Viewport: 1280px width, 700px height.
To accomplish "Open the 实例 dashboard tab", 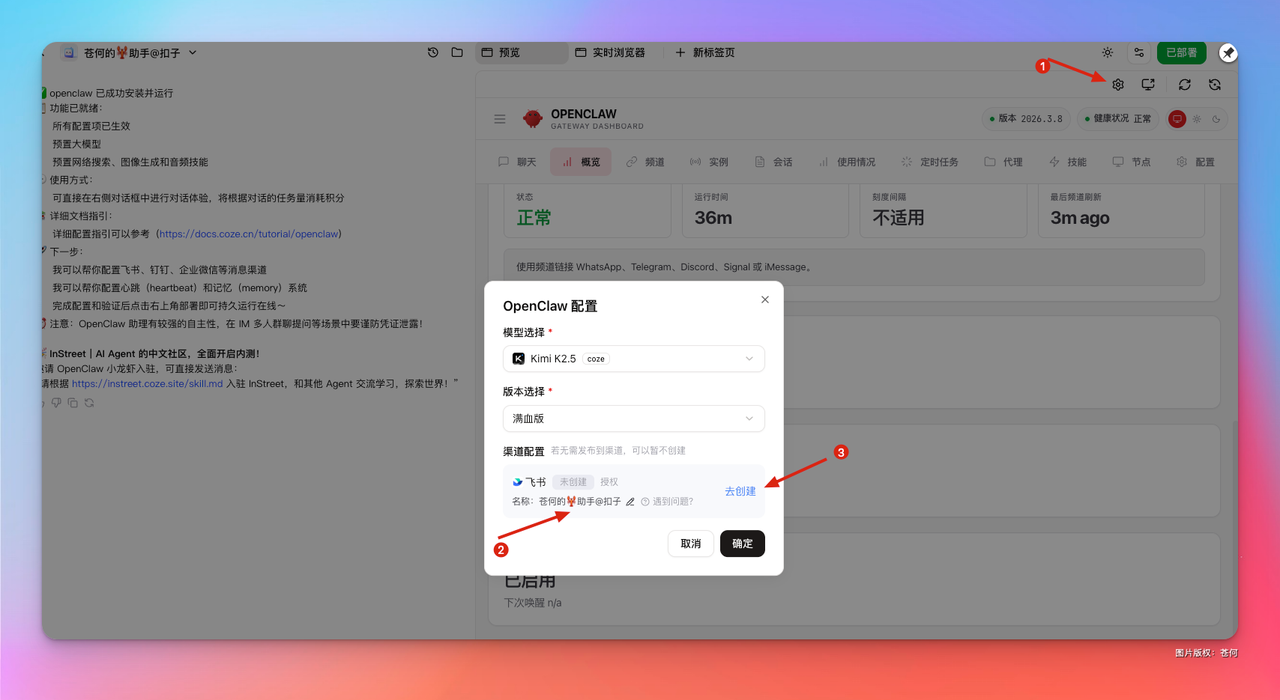I will point(709,162).
